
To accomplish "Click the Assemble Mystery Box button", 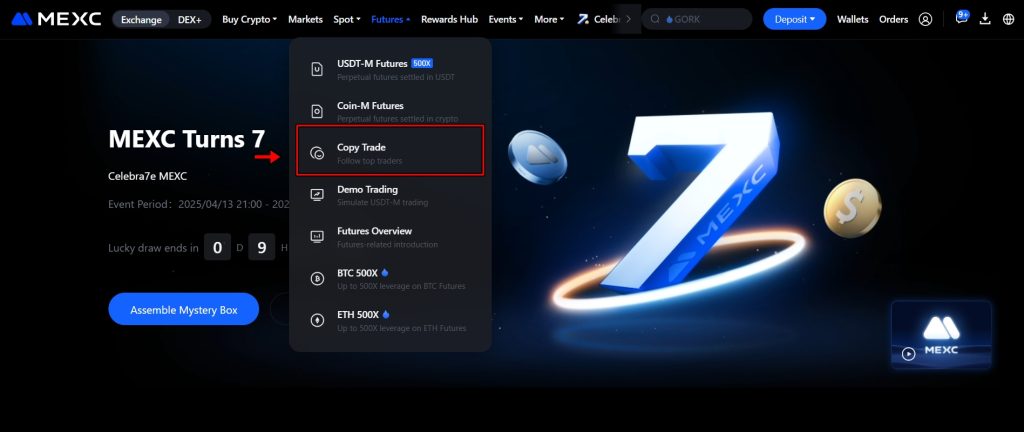I will click(x=183, y=310).
